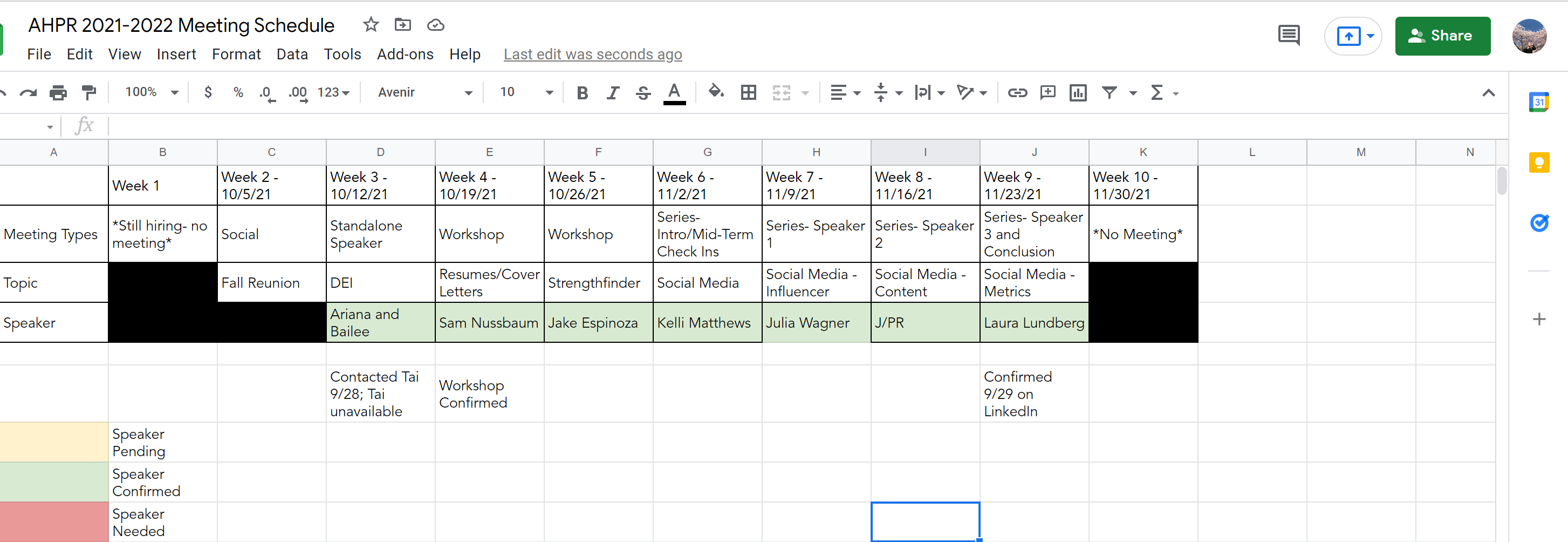Click the green Share button

click(1442, 36)
